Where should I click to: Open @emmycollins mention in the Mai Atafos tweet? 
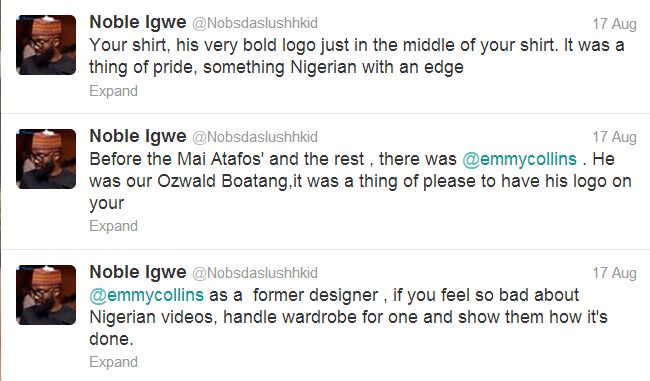click(x=519, y=159)
